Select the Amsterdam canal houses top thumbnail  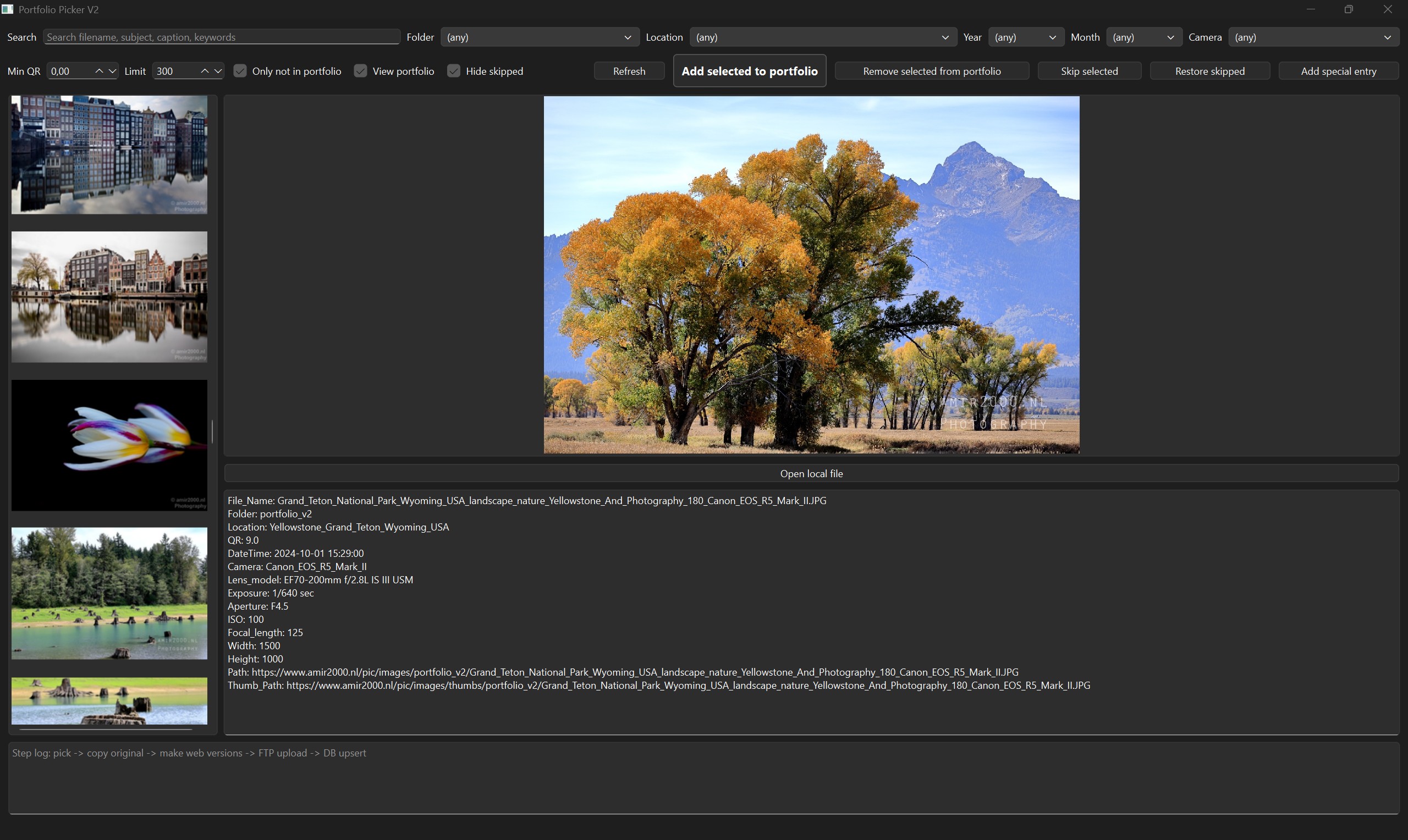coord(109,154)
